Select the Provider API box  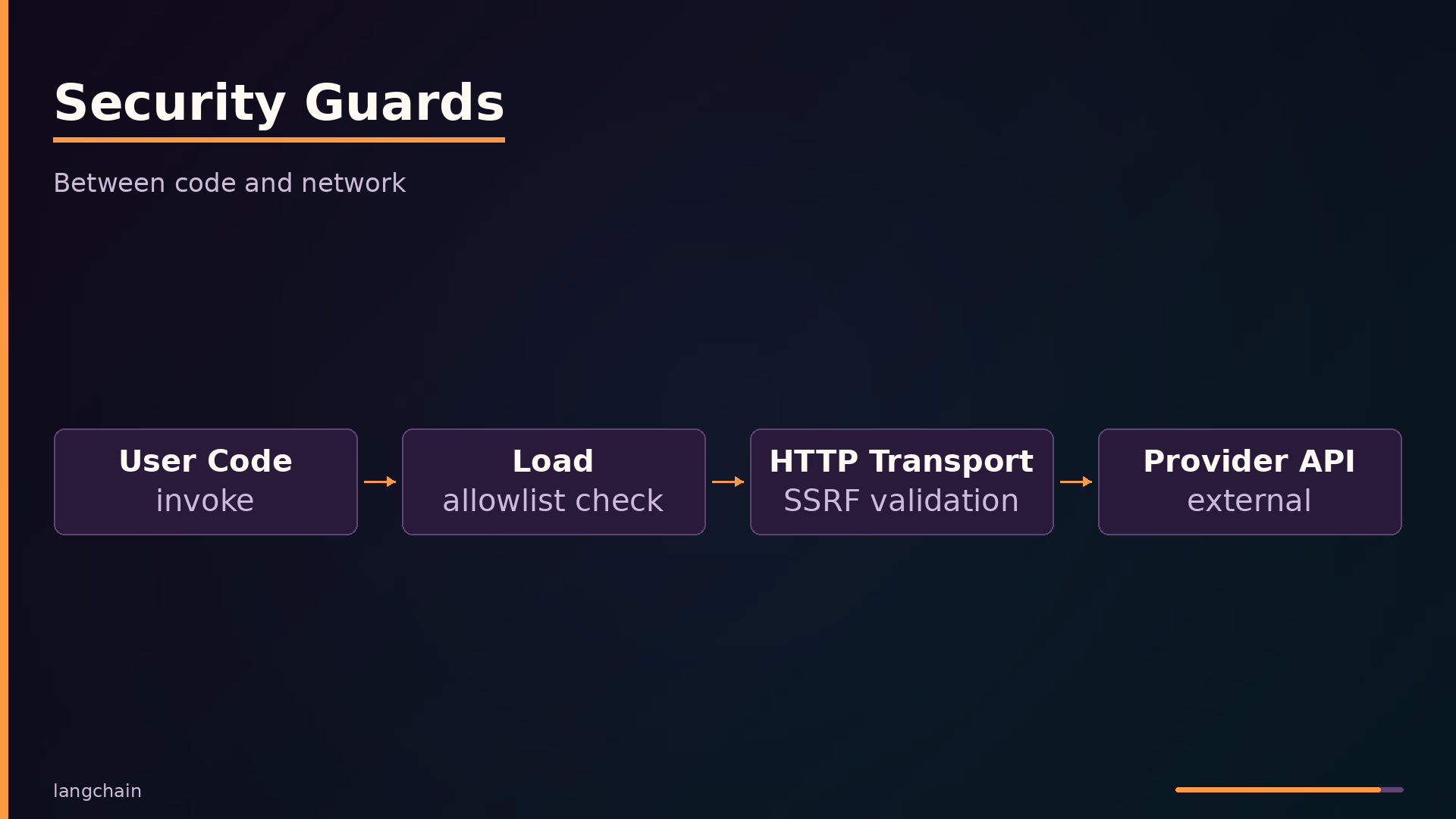tap(1250, 482)
